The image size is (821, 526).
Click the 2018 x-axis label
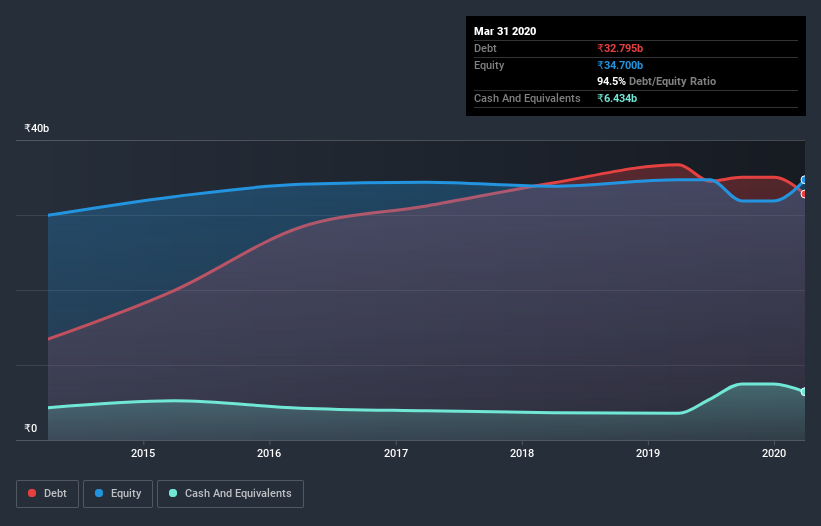coord(522,453)
